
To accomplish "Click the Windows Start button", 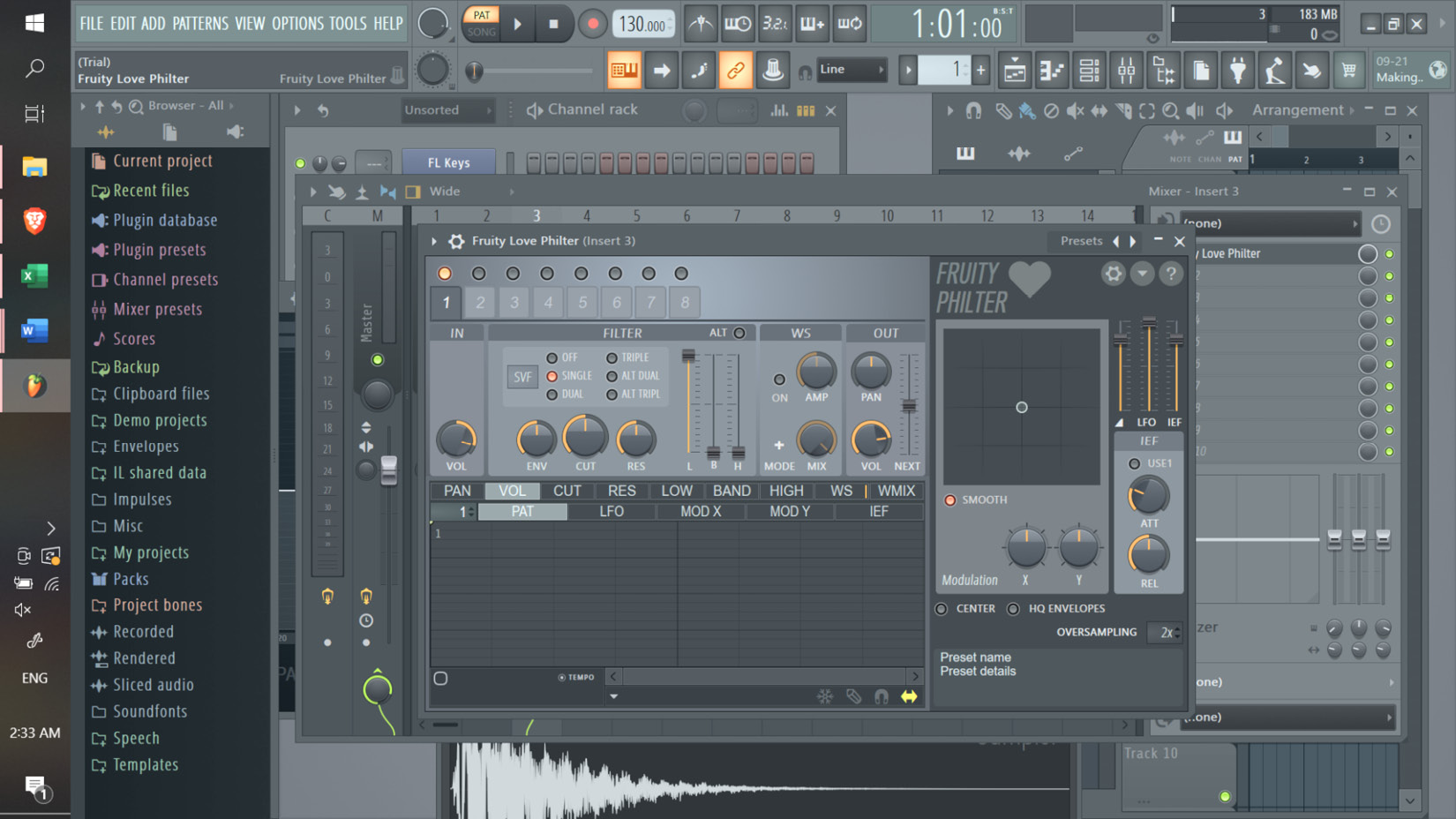I will 34,23.
